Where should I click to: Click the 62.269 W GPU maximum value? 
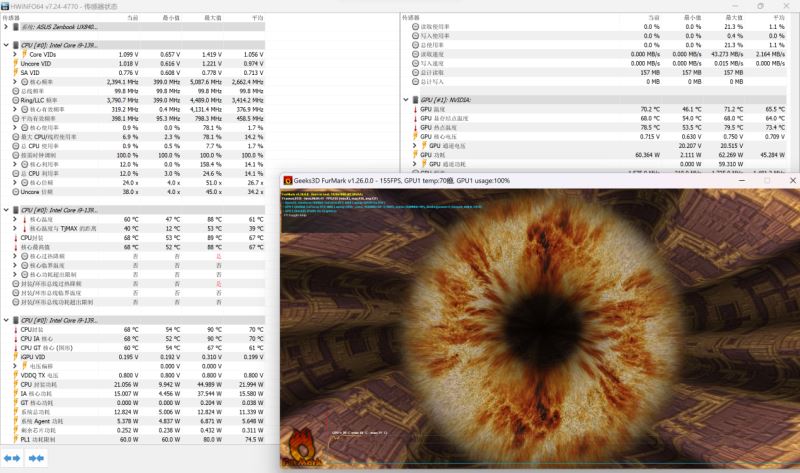pos(731,155)
